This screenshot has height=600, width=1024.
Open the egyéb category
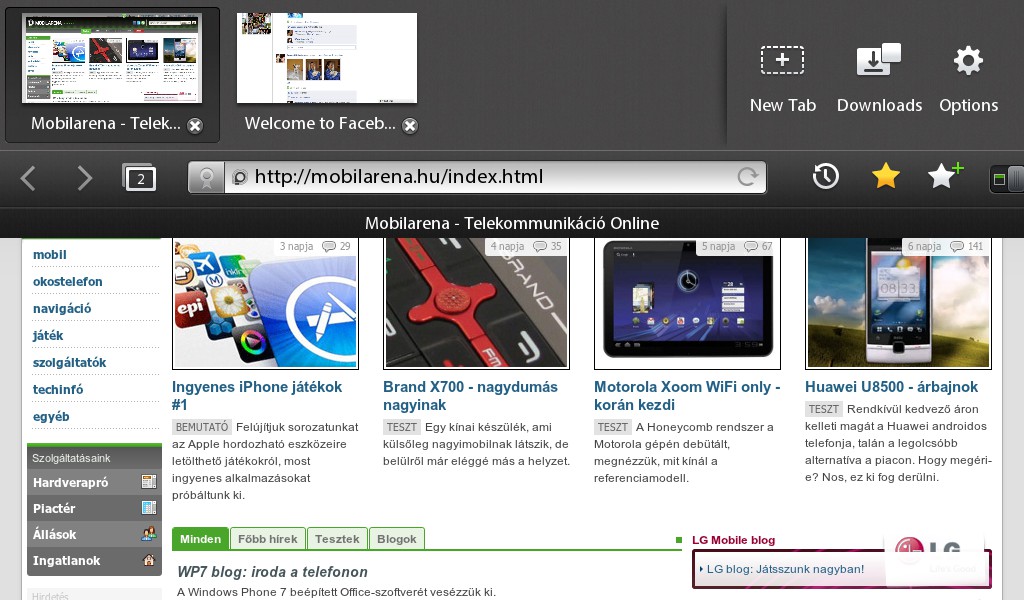coord(51,417)
